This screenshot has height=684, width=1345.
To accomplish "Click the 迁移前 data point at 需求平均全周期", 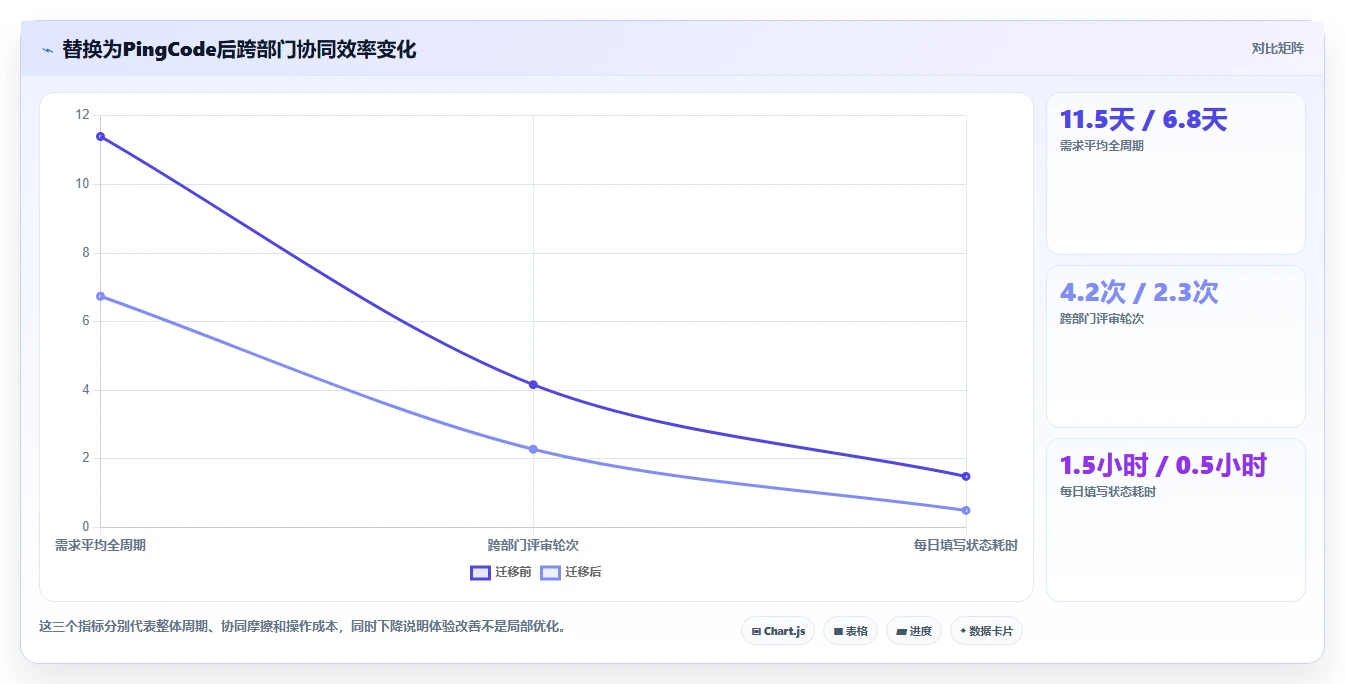I will coord(100,136).
